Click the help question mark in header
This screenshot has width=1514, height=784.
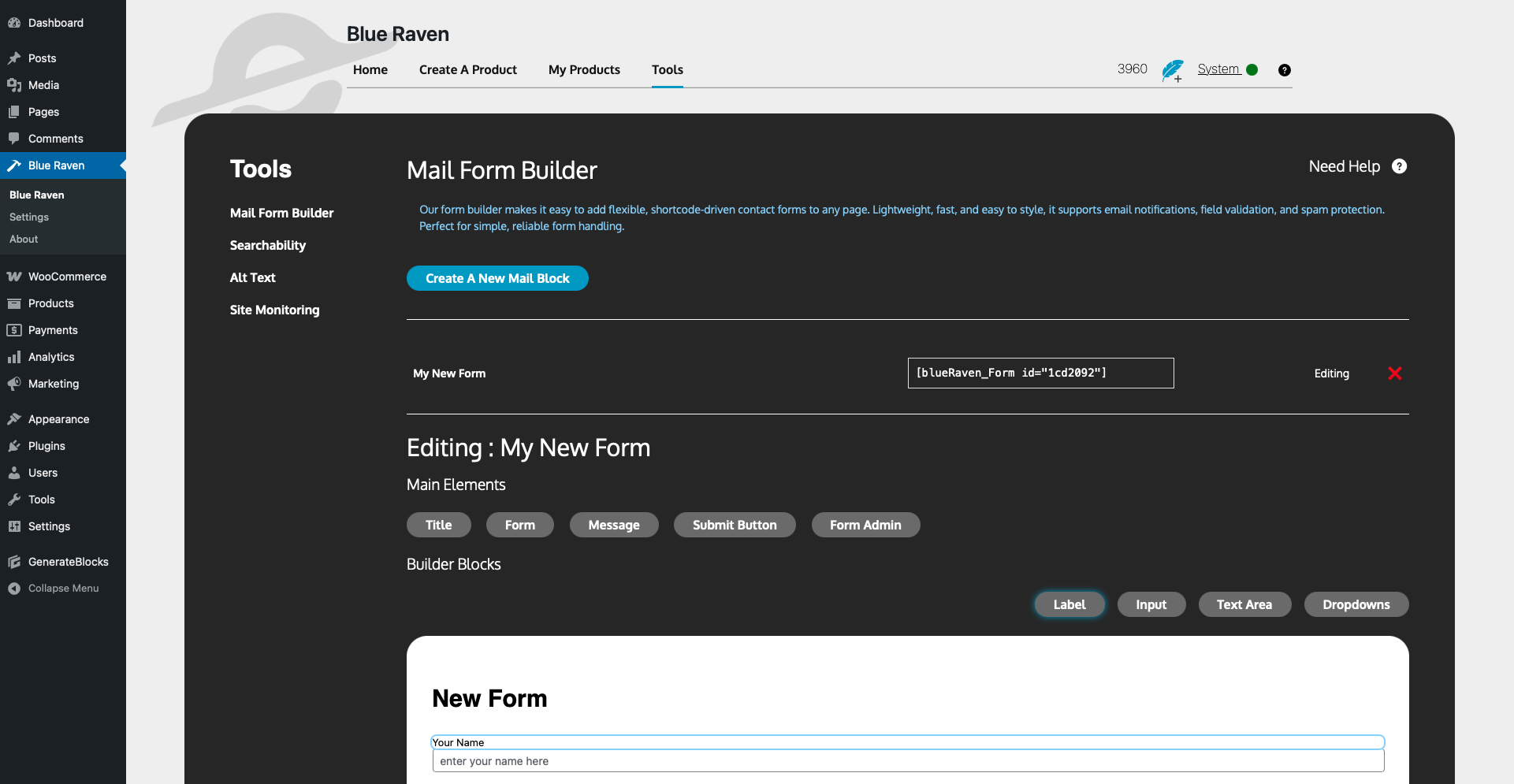pos(1285,70)
